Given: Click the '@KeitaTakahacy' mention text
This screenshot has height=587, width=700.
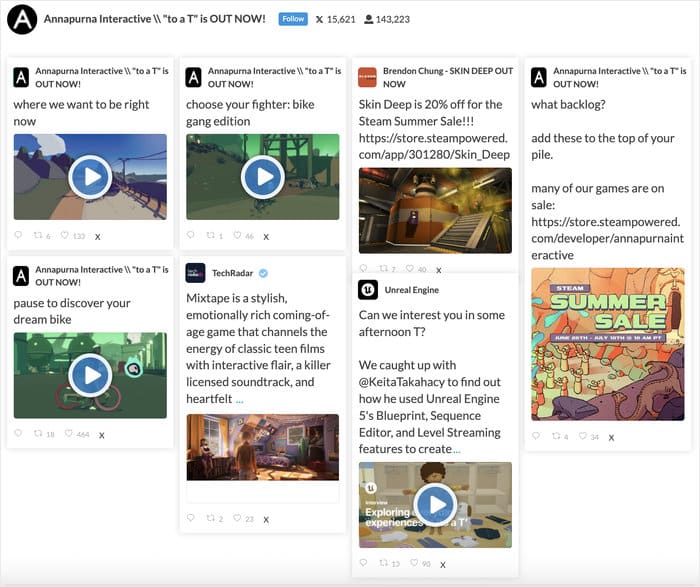Looking at the screenshot, I should pos(402,382).
